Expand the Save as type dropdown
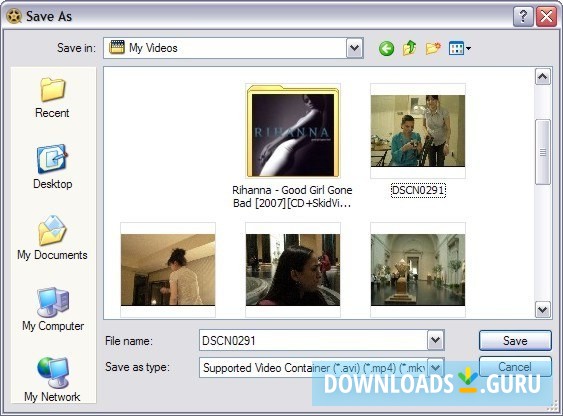563x416 pixels. (x=436, y=367)
